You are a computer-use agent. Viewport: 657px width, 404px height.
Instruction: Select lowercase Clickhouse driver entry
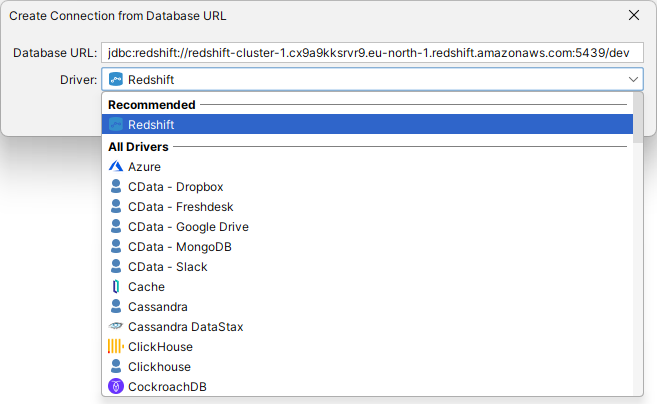[x=159, y=367]
